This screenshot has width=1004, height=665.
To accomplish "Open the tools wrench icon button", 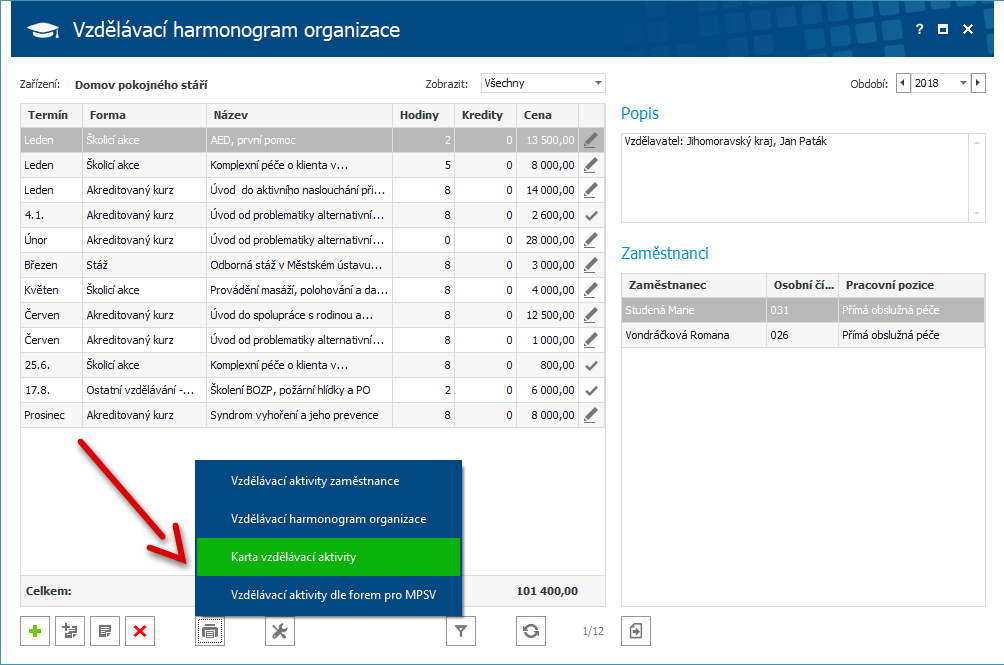I will pyautogui.click(x=280, y=631).
